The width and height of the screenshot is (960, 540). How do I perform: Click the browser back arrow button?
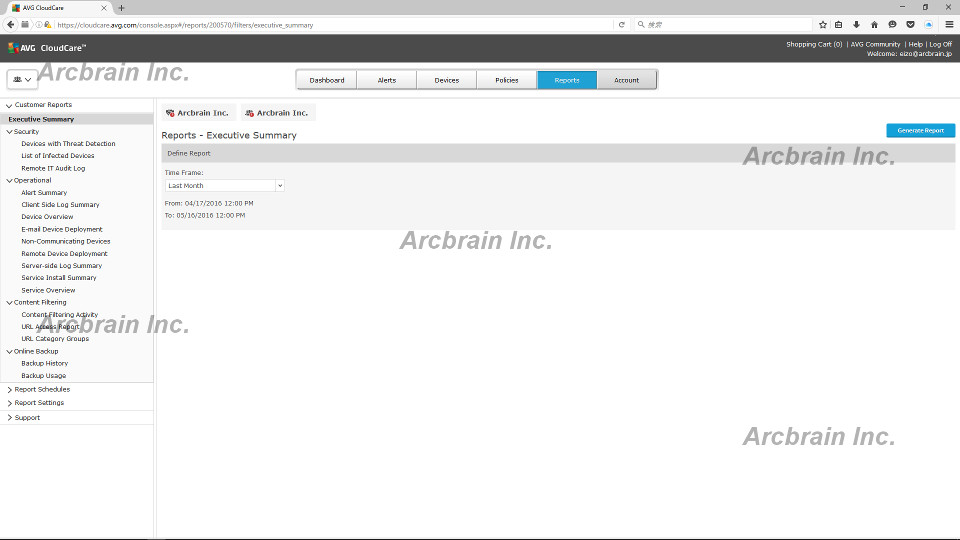(10, 24)
